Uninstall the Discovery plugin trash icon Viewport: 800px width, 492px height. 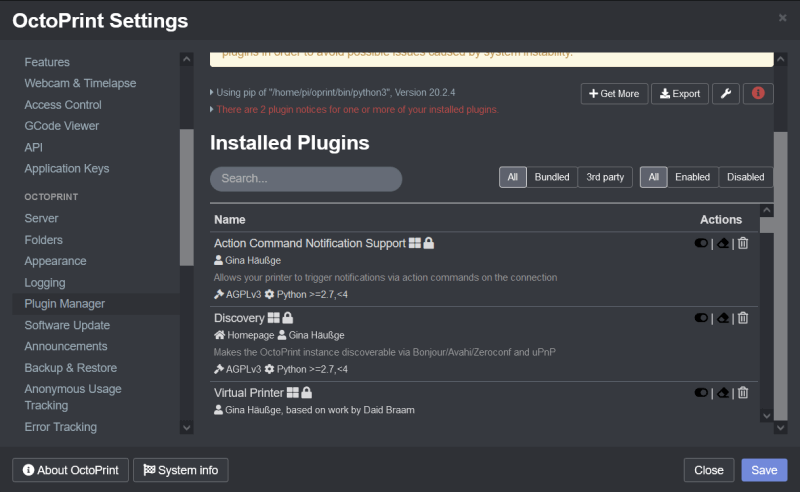click(743, 318)
